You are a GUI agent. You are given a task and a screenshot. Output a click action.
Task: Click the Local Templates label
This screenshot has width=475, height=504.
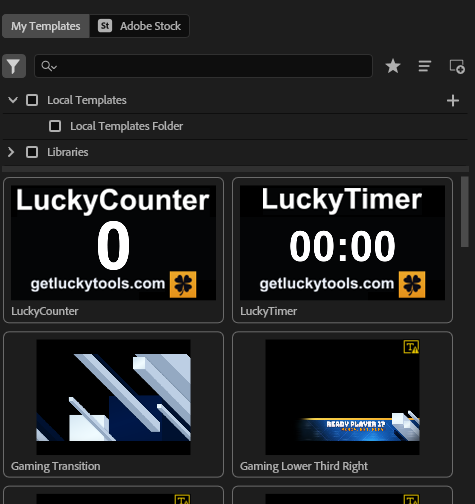tap(87, 100)
